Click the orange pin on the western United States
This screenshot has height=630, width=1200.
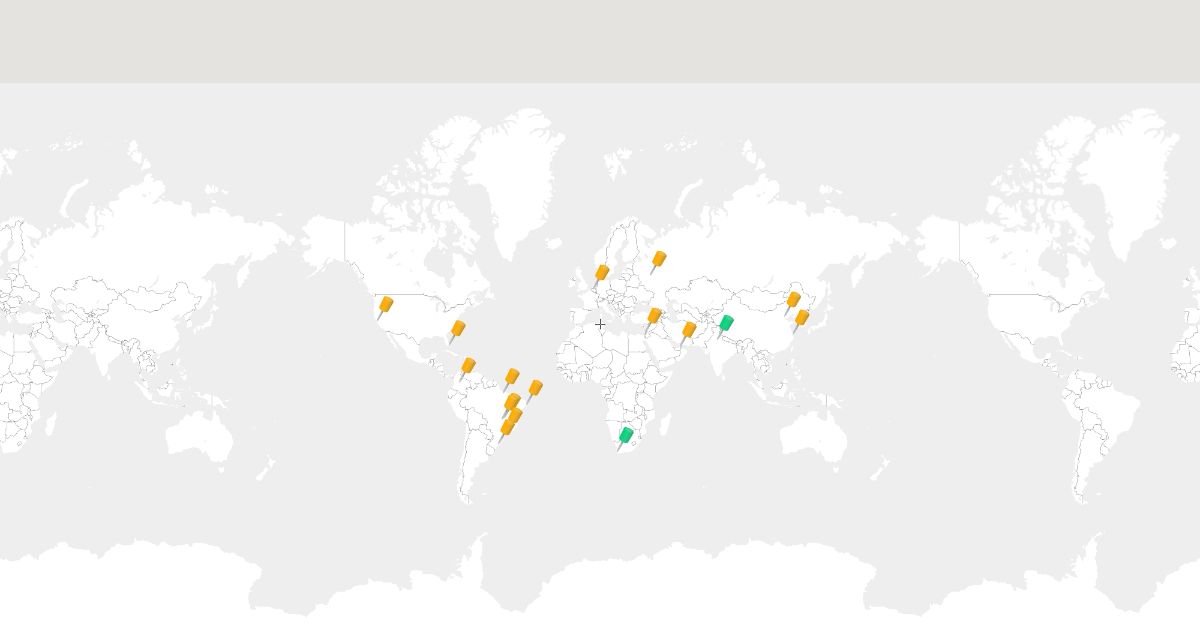(385, 305)
